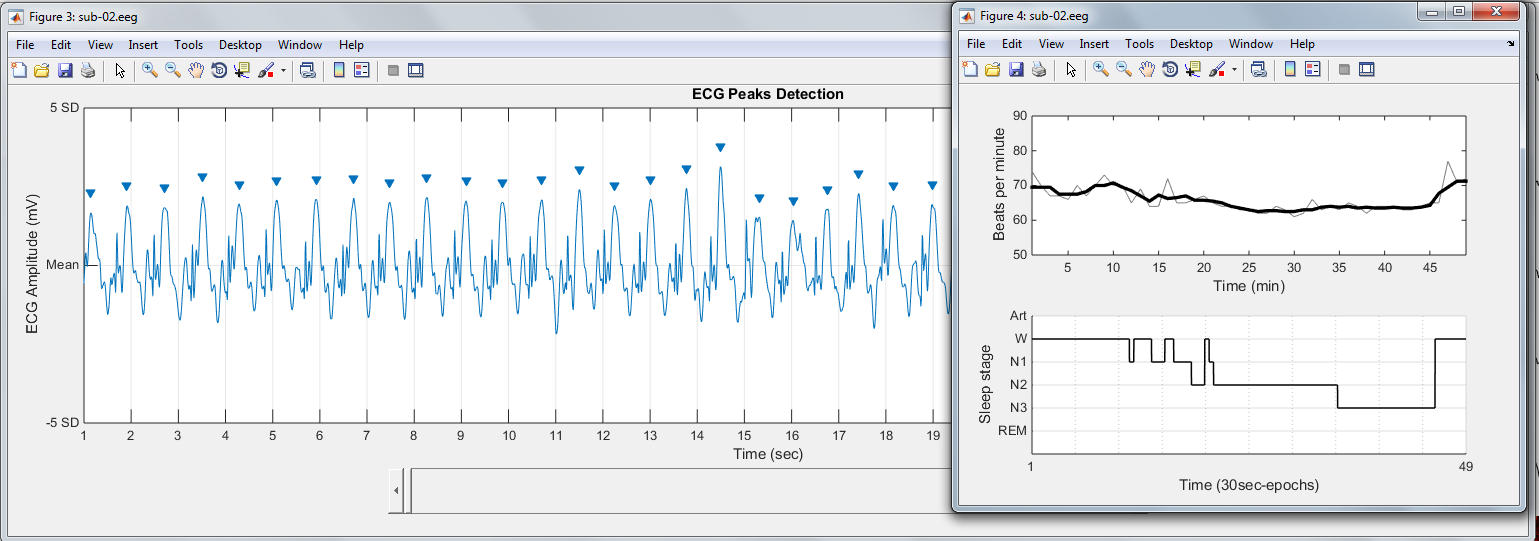Select Pan hand tool in Figure 4
The image size is (1539, 541).
pos(1147,69)
